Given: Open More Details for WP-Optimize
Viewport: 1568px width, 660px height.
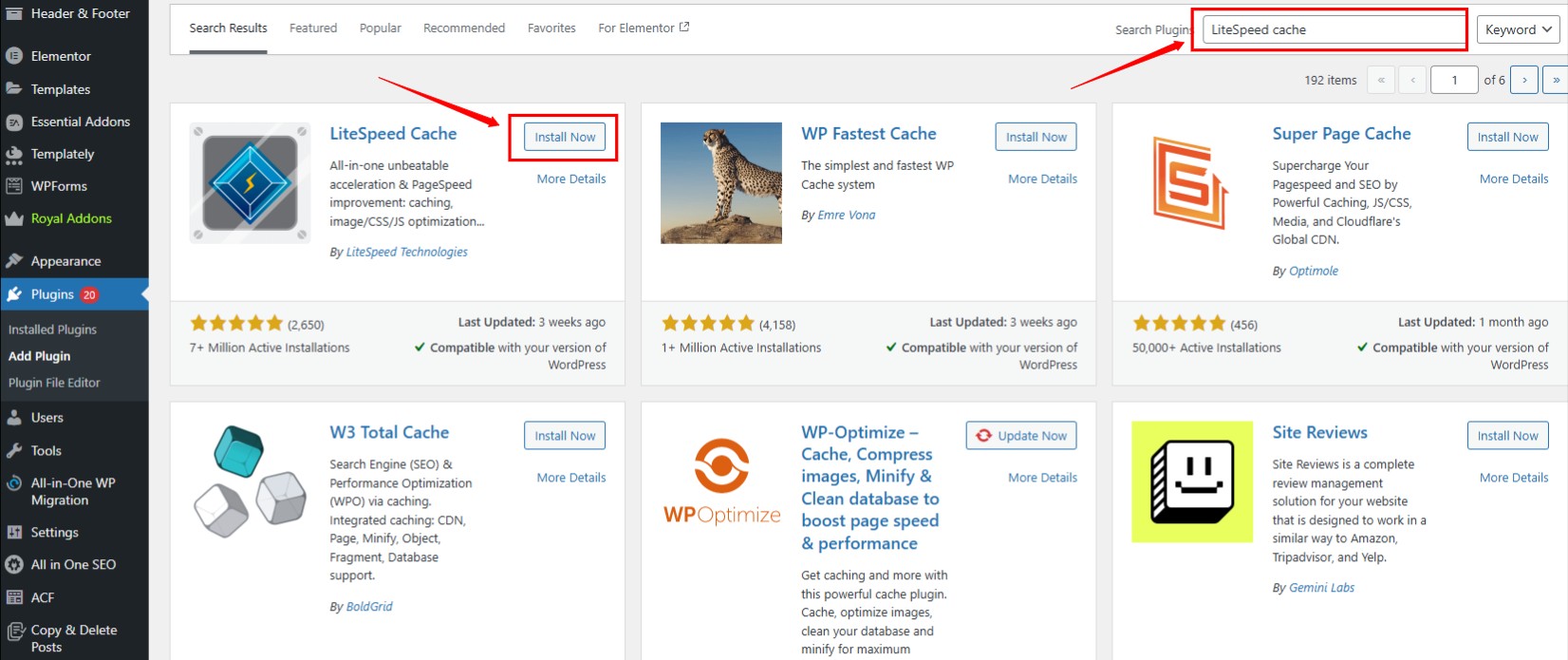Looking at the screenshot, I should (x=1042, y=478).
